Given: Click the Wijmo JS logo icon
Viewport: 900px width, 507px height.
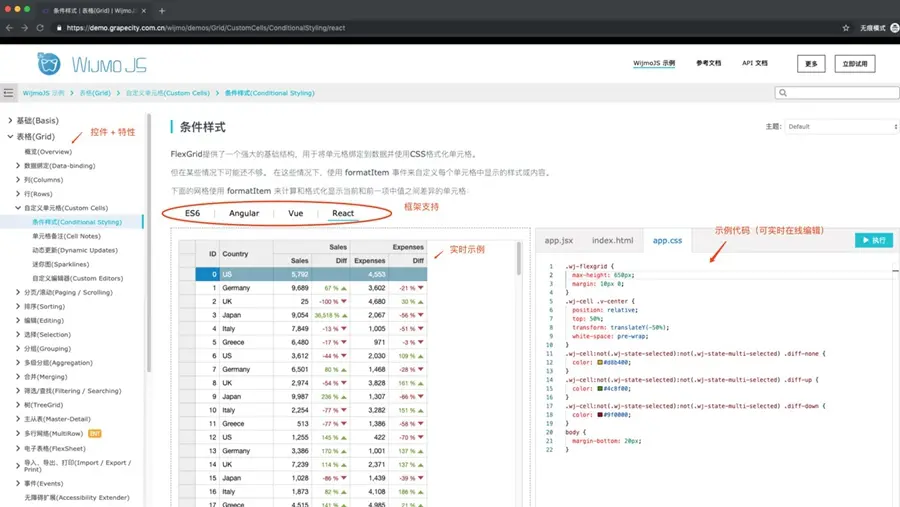Looking at the screenshot, I should [x=49, y=63].
